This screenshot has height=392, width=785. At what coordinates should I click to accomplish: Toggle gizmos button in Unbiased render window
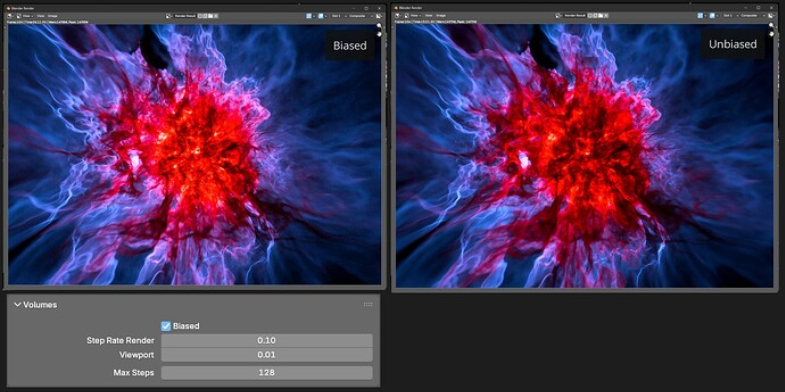click(700, 16)
